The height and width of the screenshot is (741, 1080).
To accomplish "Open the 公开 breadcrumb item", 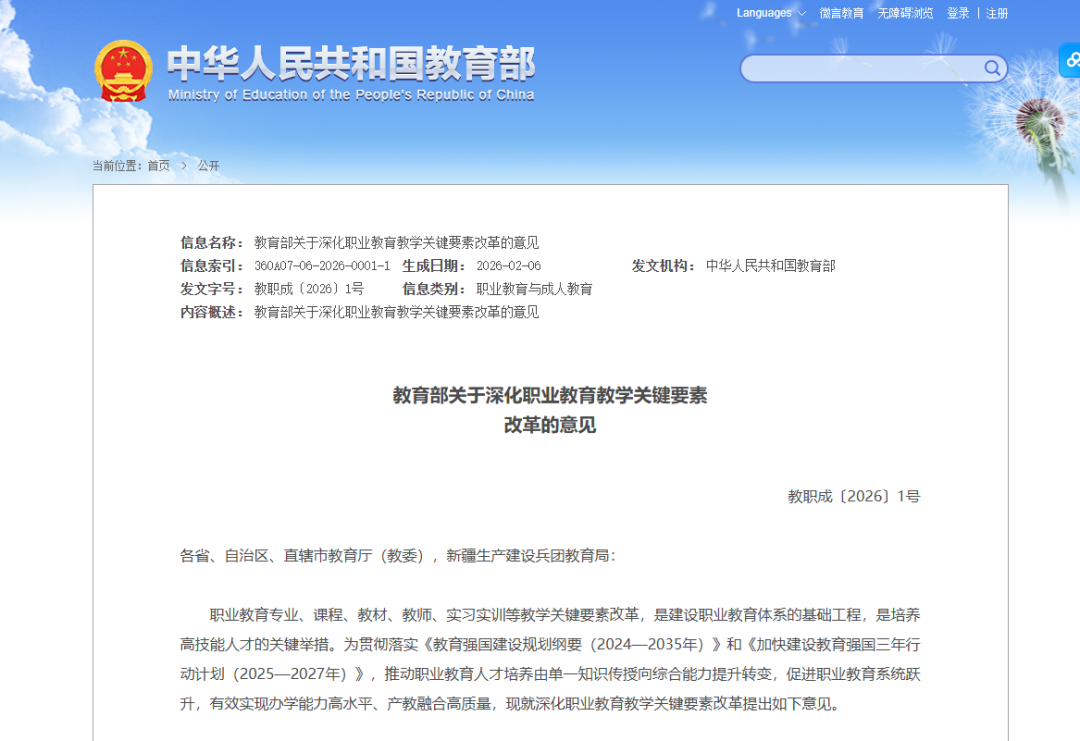I will [x=208, y=166].
